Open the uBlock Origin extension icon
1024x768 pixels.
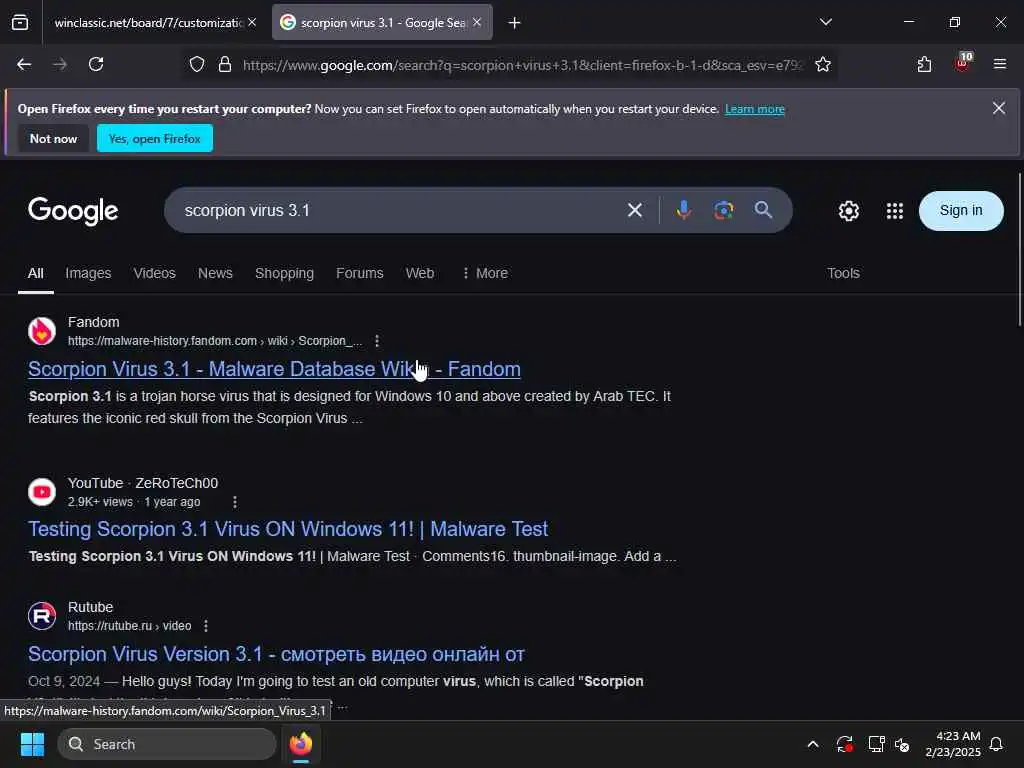click(x=963, y=63)
